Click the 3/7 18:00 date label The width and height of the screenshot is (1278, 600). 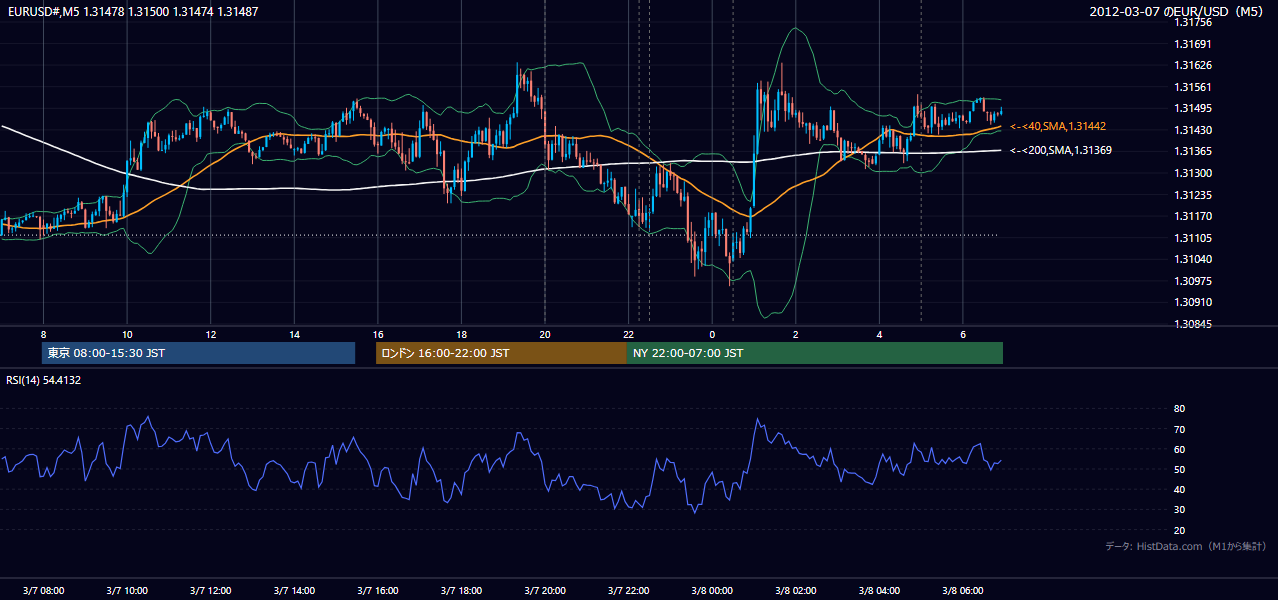pyautogui.click(x=461, y=591)
